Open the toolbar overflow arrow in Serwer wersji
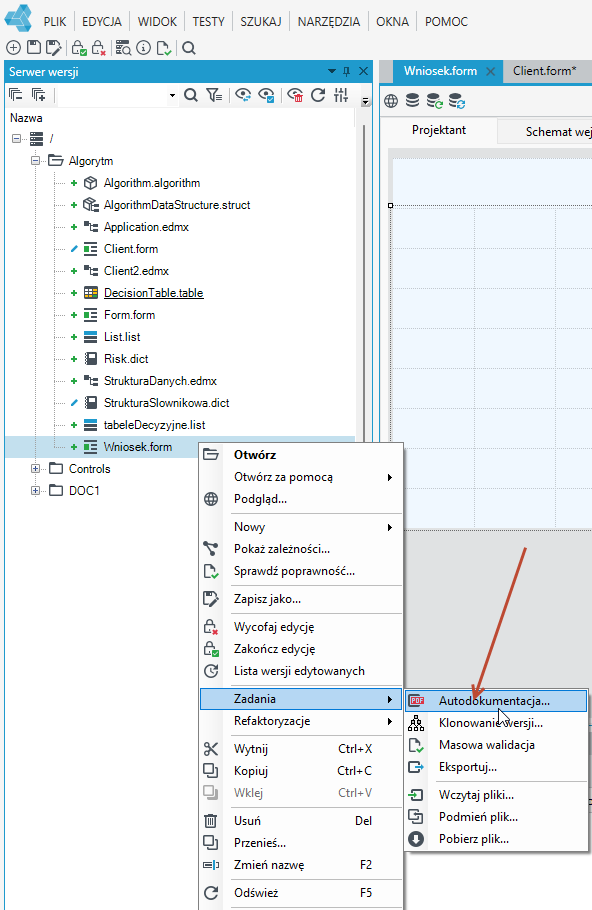This screenshot has width=592, height=910. 365,101
